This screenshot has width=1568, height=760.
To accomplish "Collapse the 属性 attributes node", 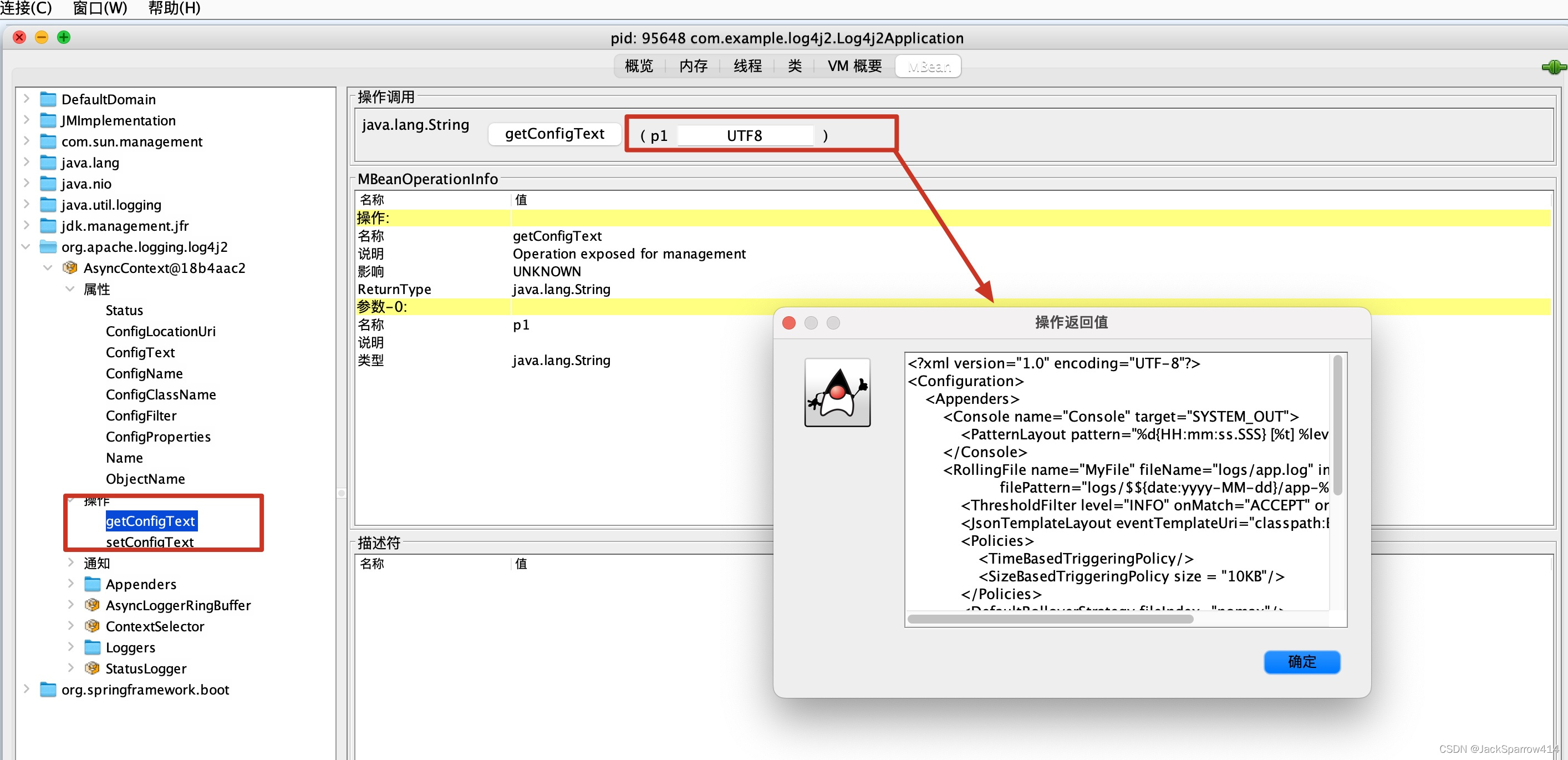I will coord(70,288).
